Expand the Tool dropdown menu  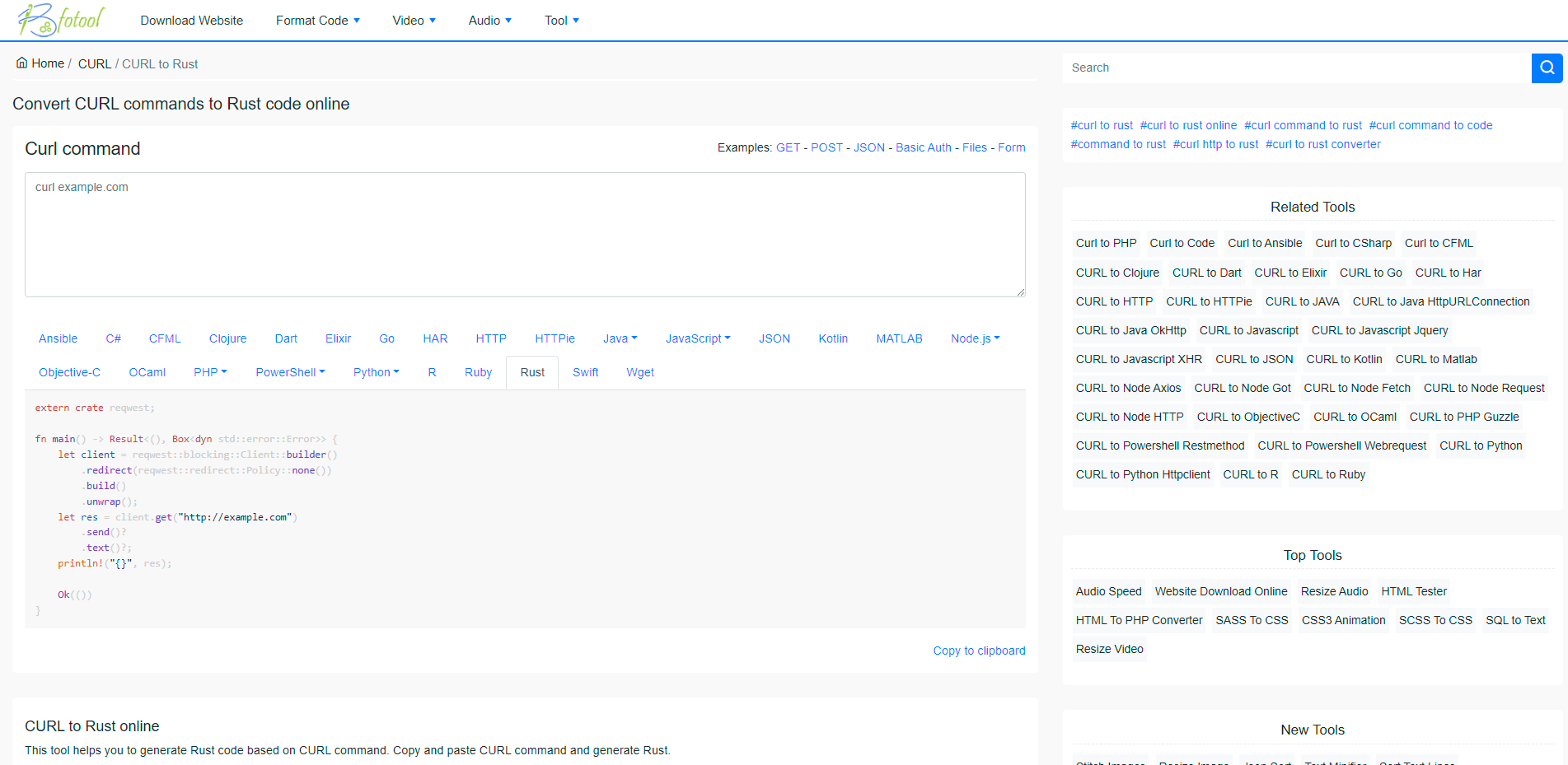point(561,20)
